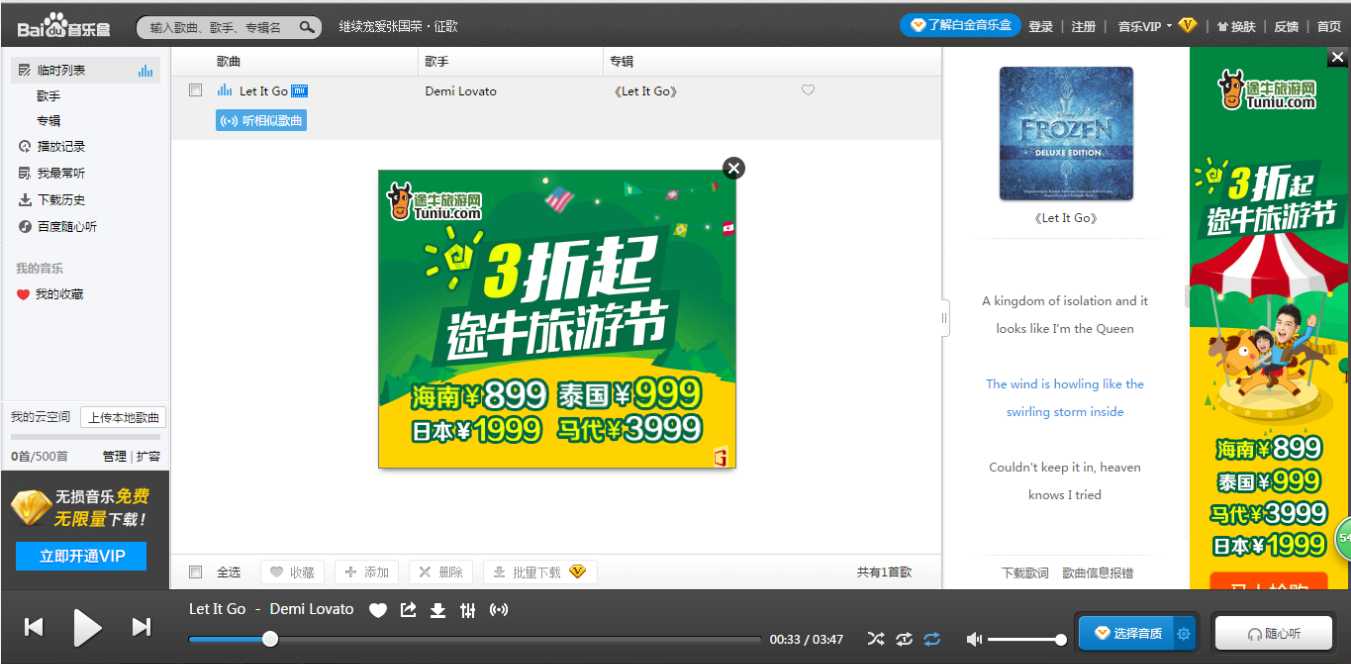The image size is (1351, 664).
Task: Click the Demi Lovato artist name in list
Action: 461,91
